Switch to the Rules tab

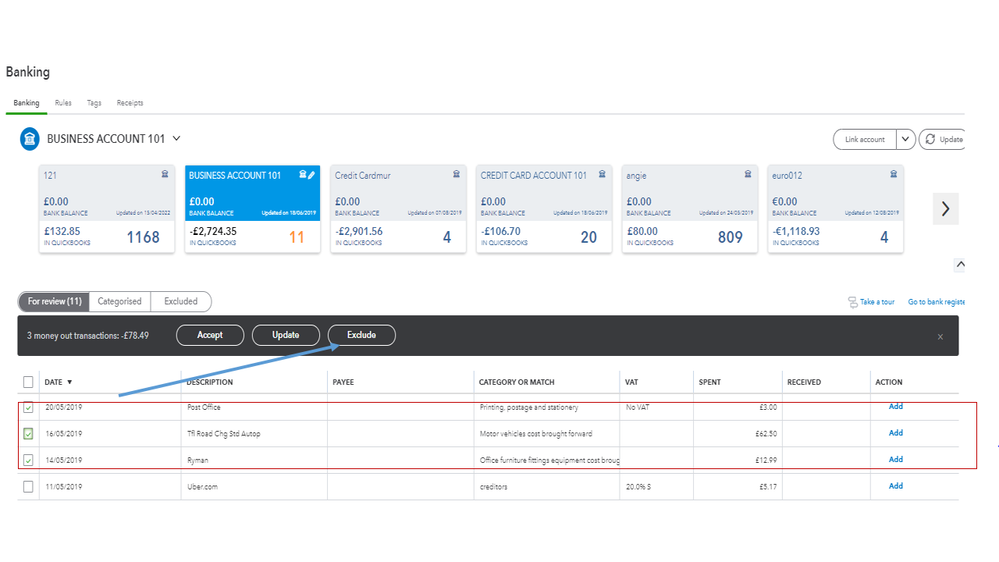click(63, 103)
